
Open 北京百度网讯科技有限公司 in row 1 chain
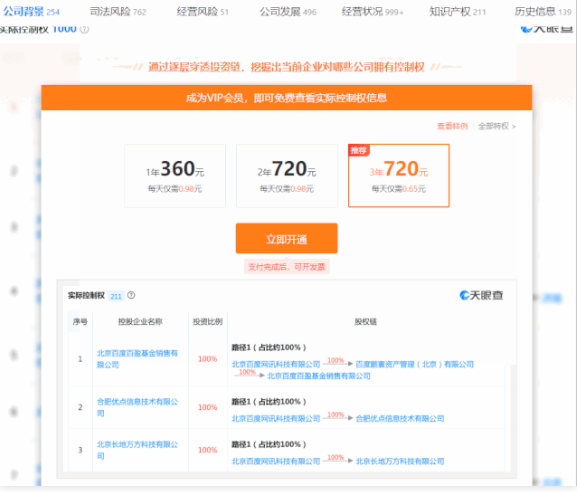[276, 364]
